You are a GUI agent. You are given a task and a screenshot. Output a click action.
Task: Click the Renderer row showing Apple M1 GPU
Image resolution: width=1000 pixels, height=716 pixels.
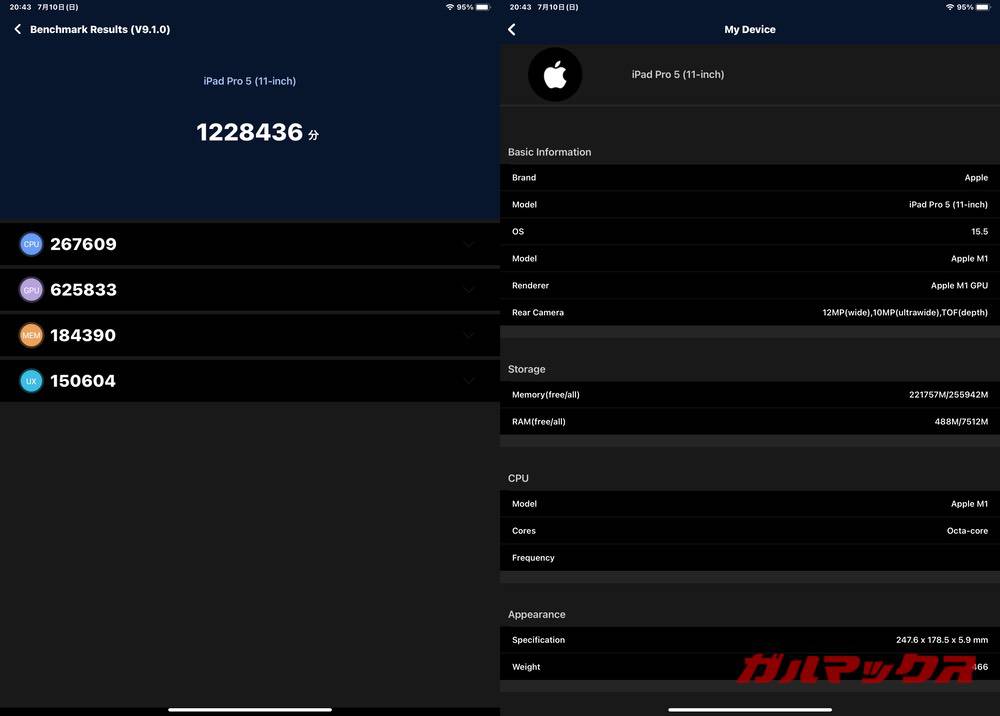click(x=749, y=285)
